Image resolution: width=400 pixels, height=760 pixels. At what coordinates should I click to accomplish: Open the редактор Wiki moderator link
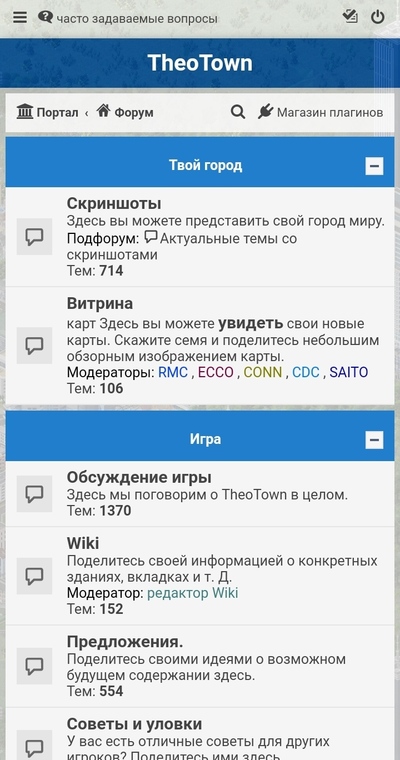point(192,593)
